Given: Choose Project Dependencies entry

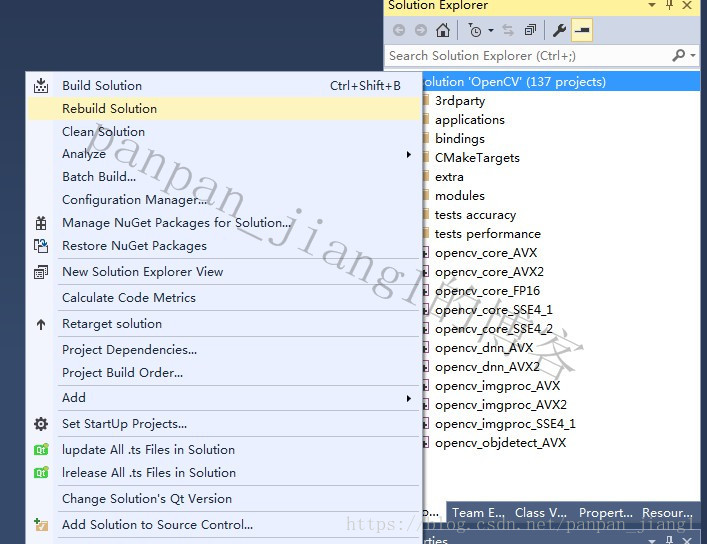Looking at the screenshot, I should [x=224, y=350].
